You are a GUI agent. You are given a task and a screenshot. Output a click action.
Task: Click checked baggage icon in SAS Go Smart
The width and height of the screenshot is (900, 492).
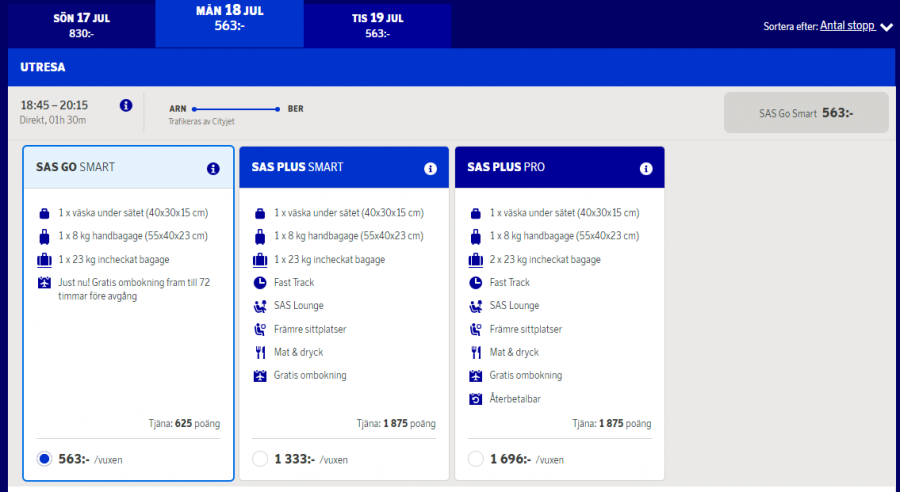[44, 260]
